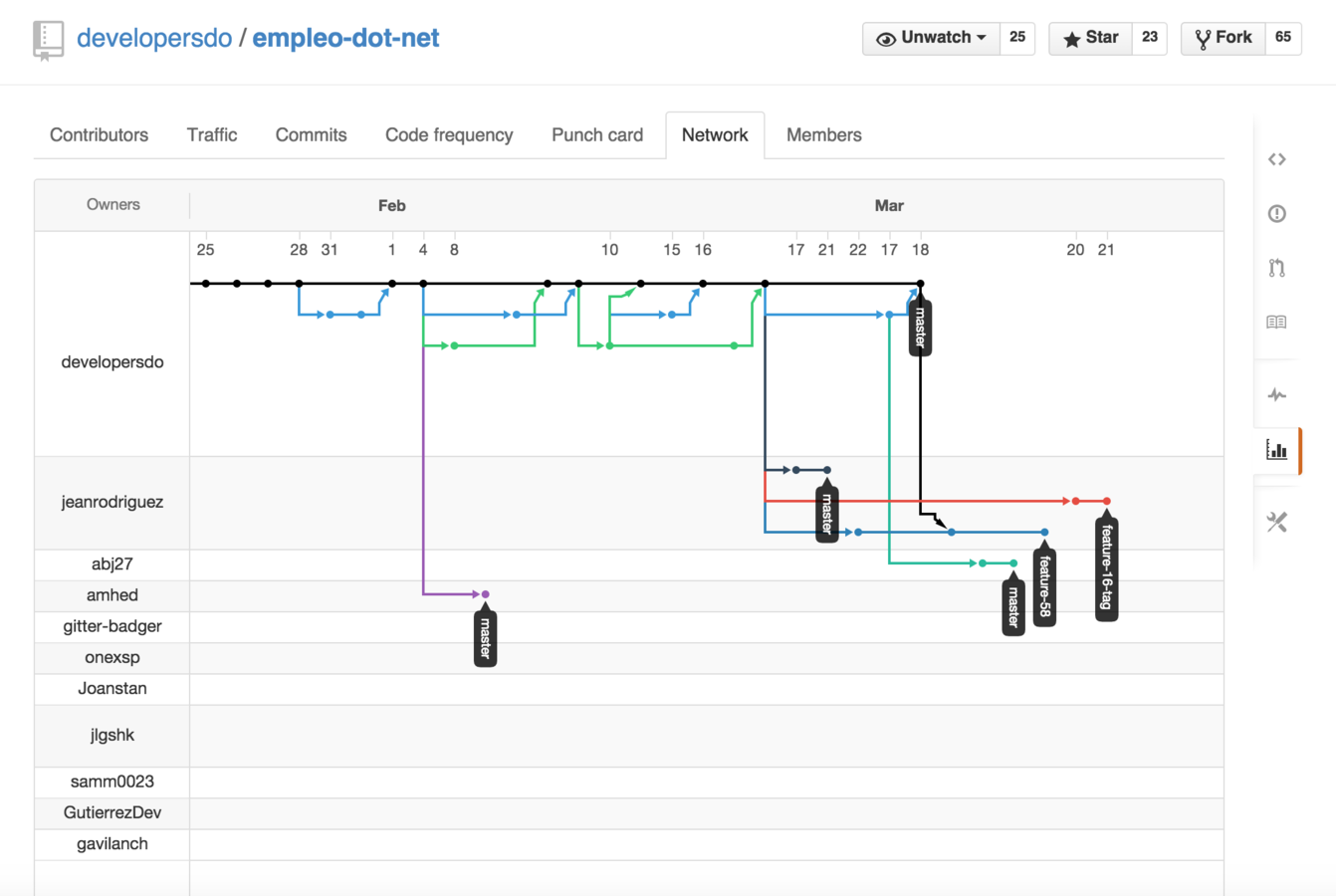Click the Owners column header

112,205
